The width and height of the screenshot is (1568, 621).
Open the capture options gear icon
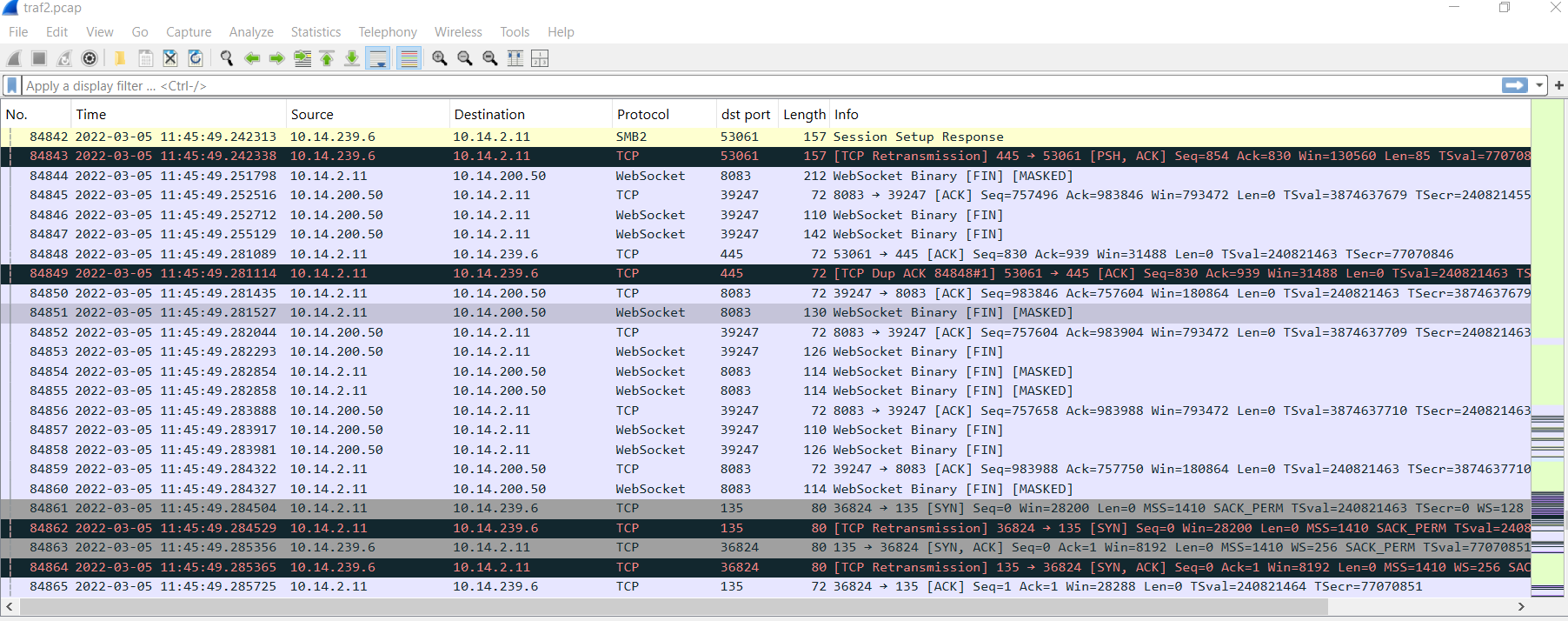pyautogui.click(x=90, y=58)
